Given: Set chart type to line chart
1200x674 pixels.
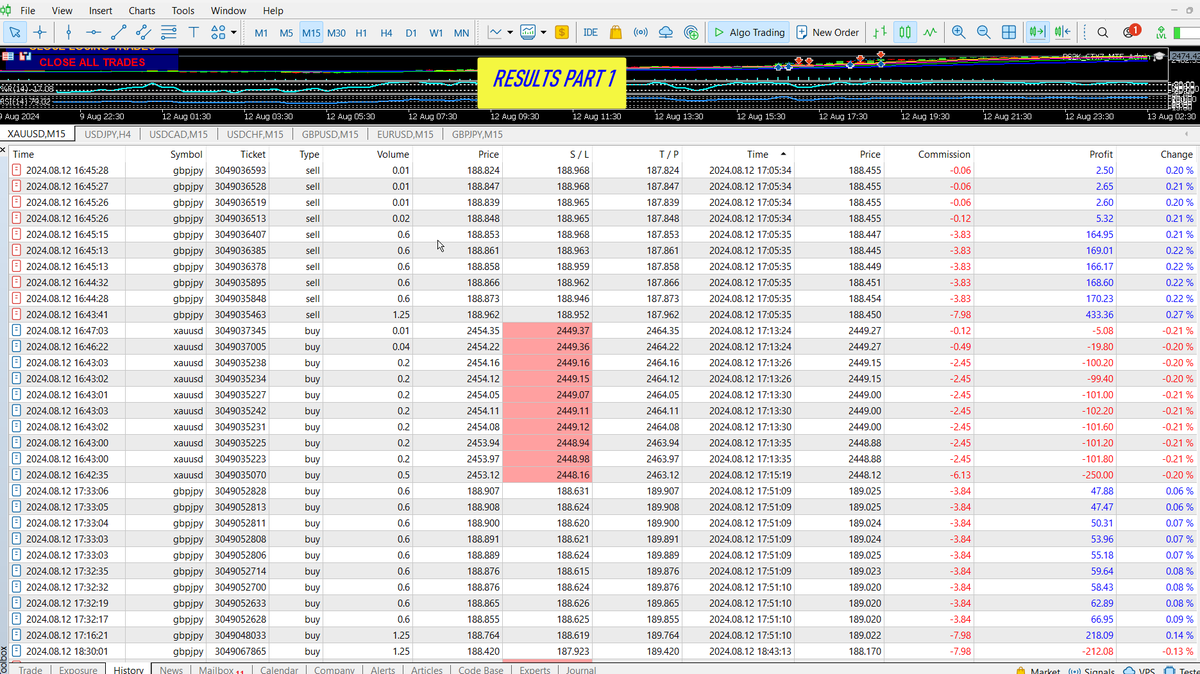Looking at the screenshot, I should point(930,32).
